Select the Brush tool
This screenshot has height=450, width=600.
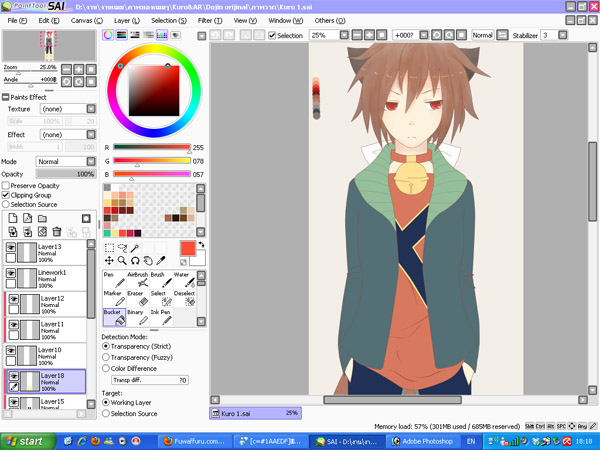point(161,280)
